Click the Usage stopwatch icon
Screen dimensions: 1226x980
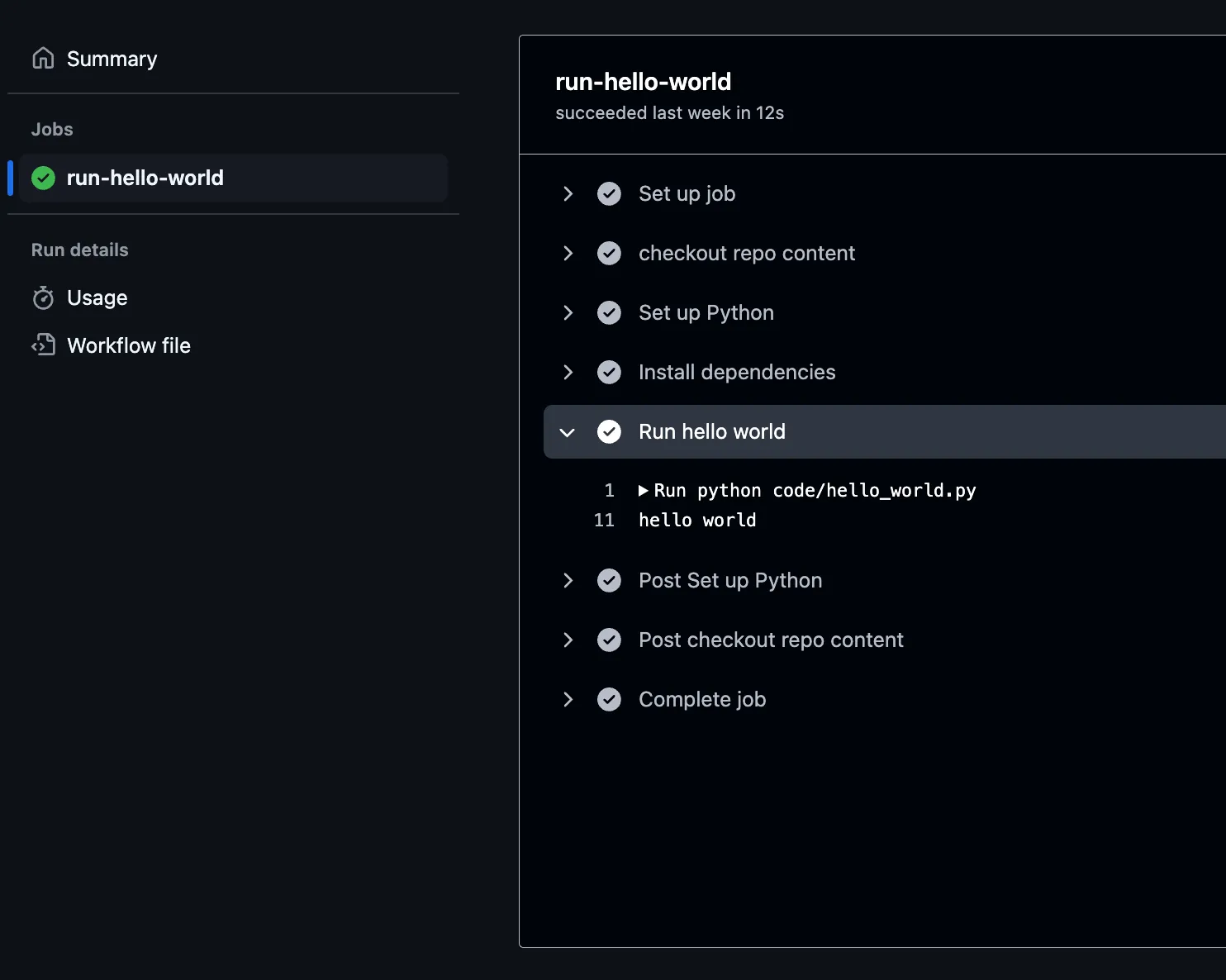point(43,297)
